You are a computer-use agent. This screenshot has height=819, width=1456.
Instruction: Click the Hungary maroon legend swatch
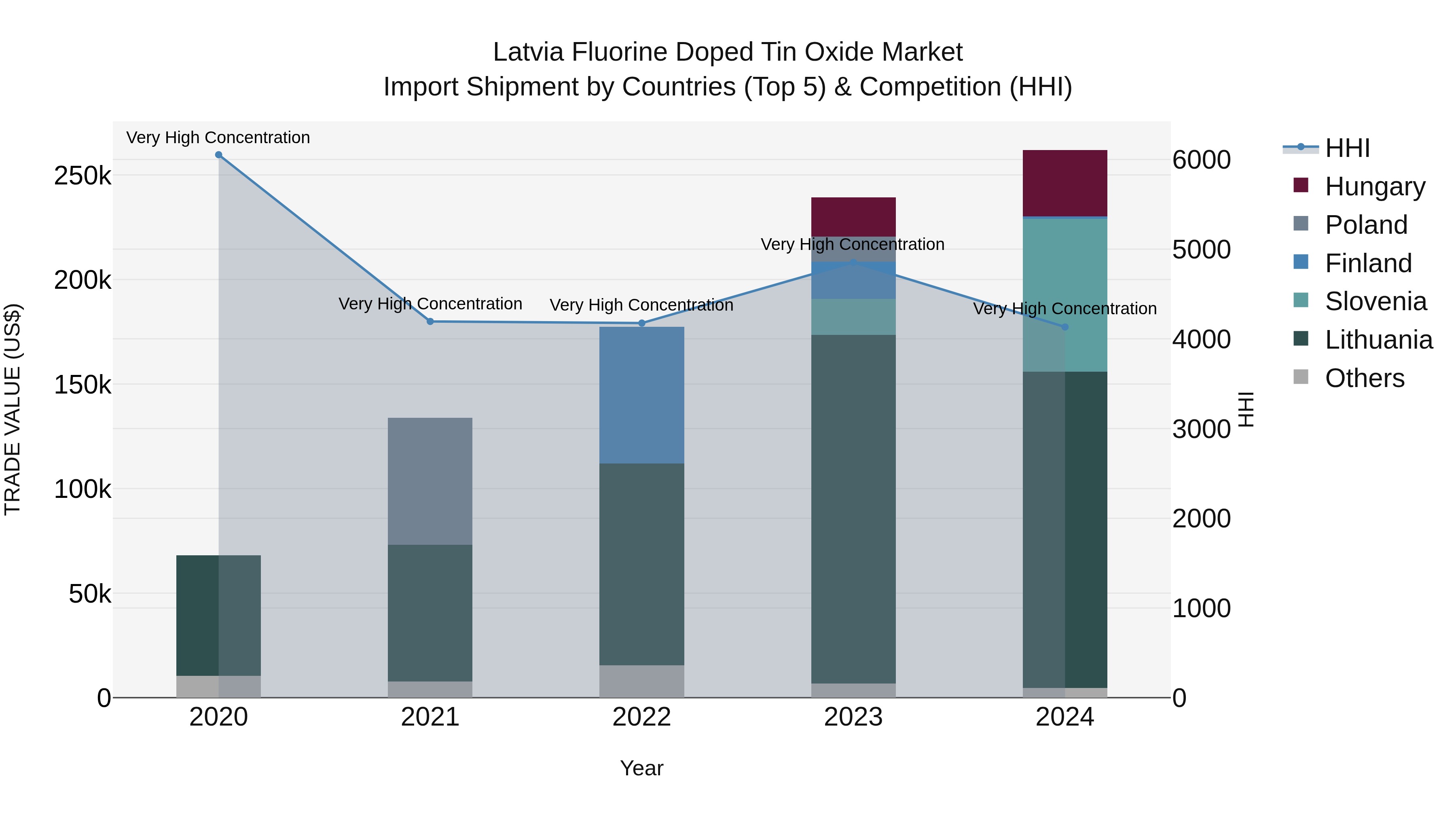(x=1301, y=185)
